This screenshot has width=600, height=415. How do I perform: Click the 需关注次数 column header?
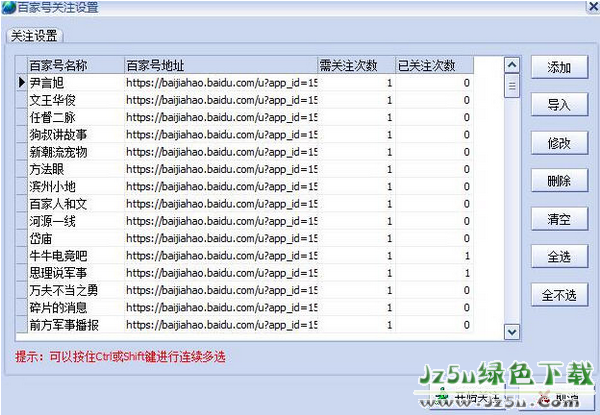click(x=357, y=65)
